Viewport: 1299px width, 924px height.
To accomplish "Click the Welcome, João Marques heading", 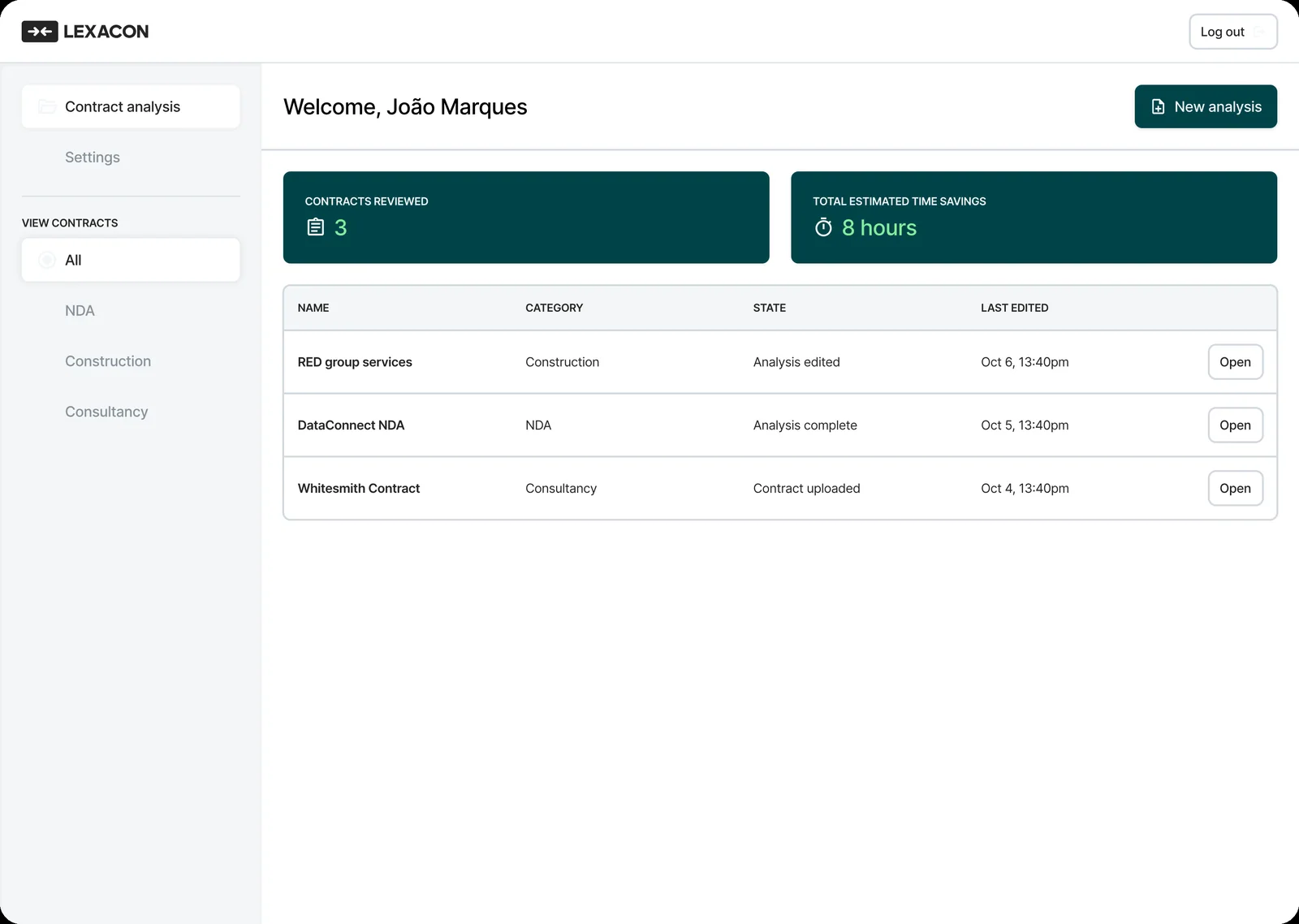I will click(405, 106).
